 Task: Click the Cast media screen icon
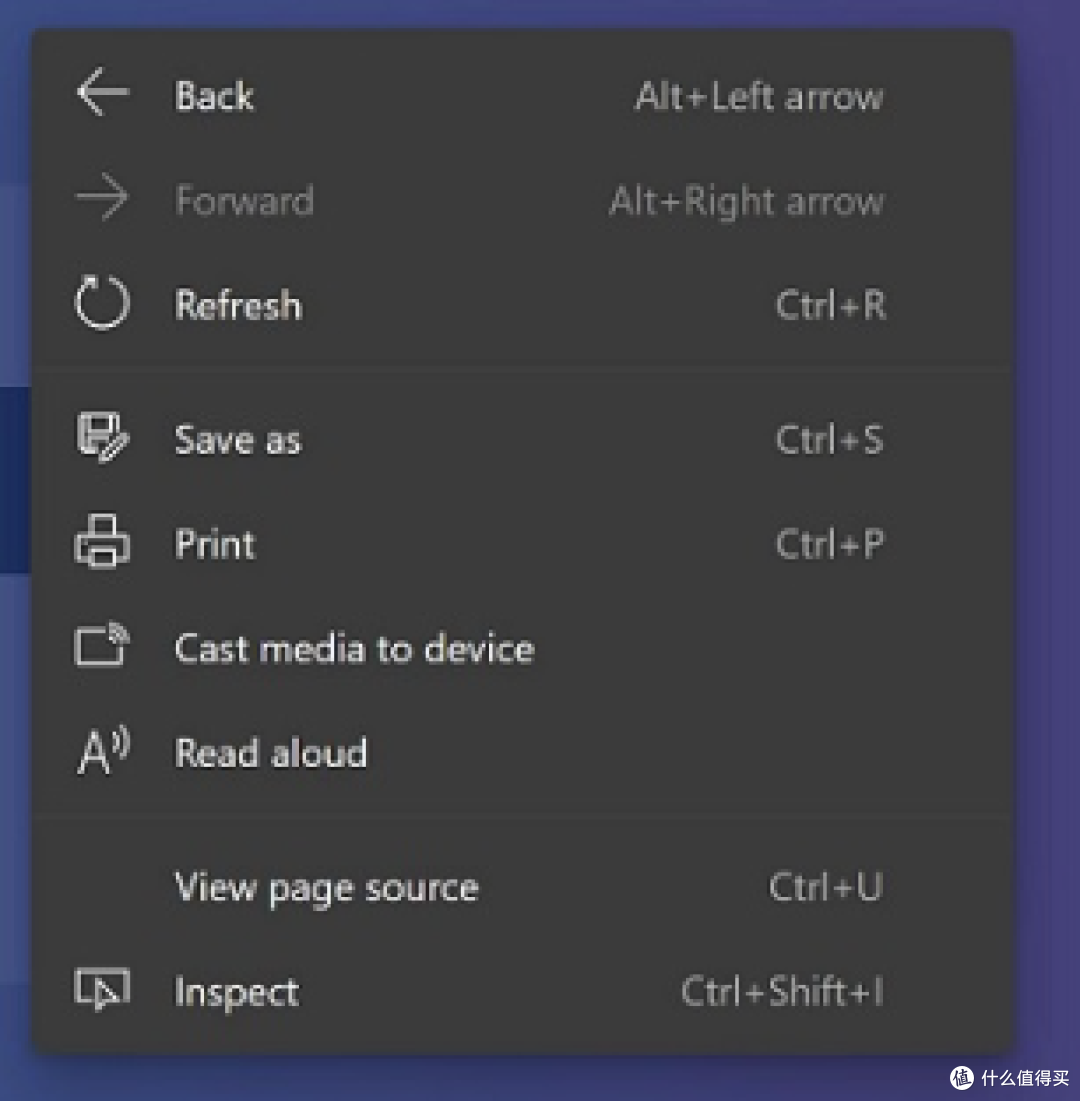point(103,644)
